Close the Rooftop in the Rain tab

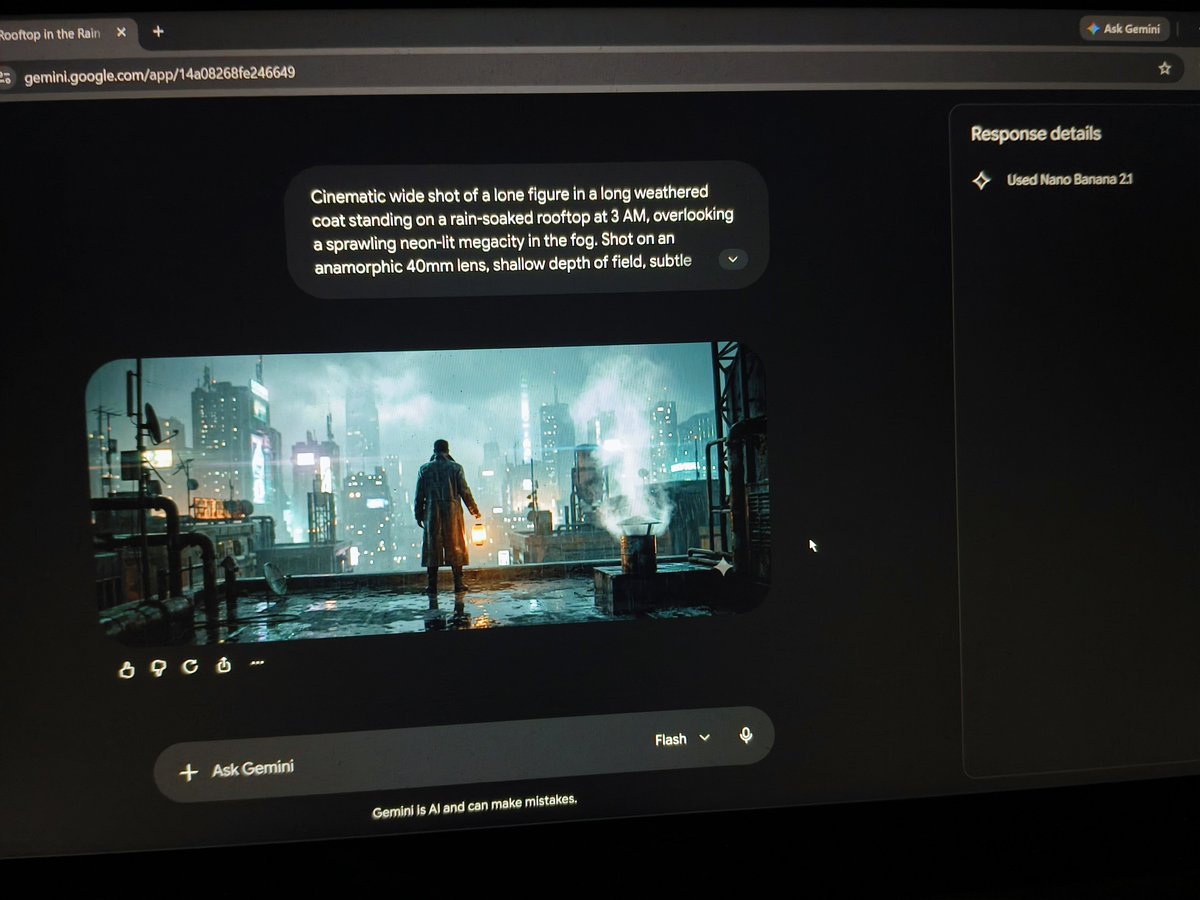point(121,32)
